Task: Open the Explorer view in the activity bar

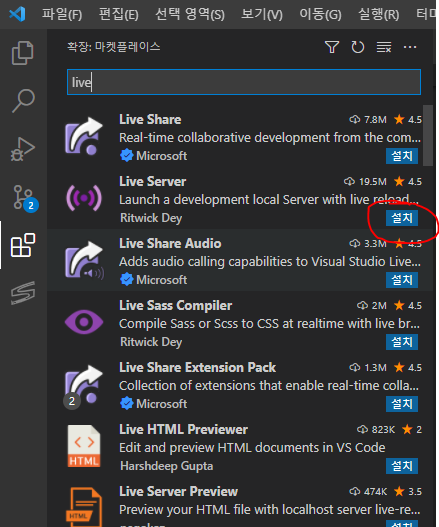Action: [x=23, y=53]
